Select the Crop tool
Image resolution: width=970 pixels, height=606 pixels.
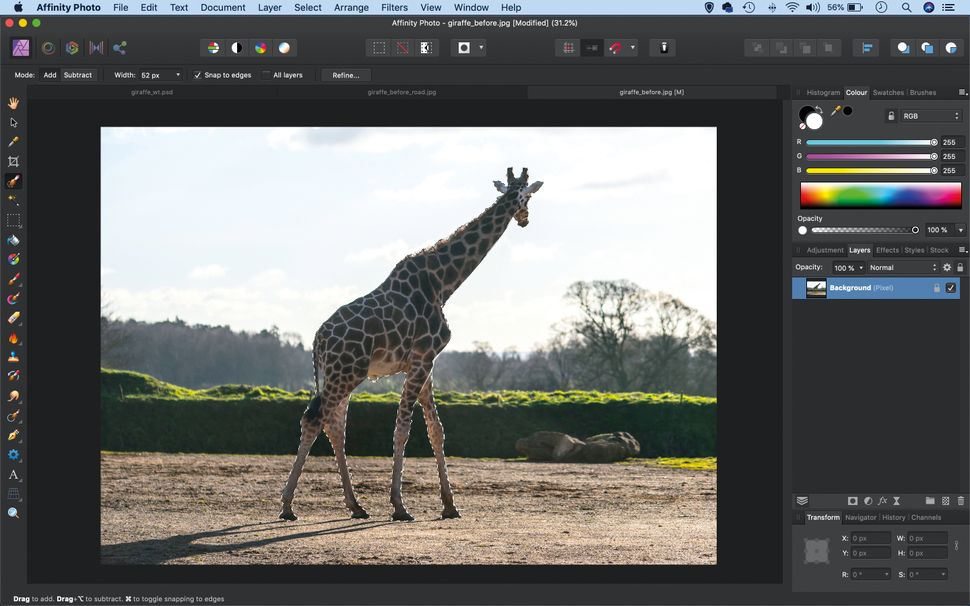(x=13, y=161)
